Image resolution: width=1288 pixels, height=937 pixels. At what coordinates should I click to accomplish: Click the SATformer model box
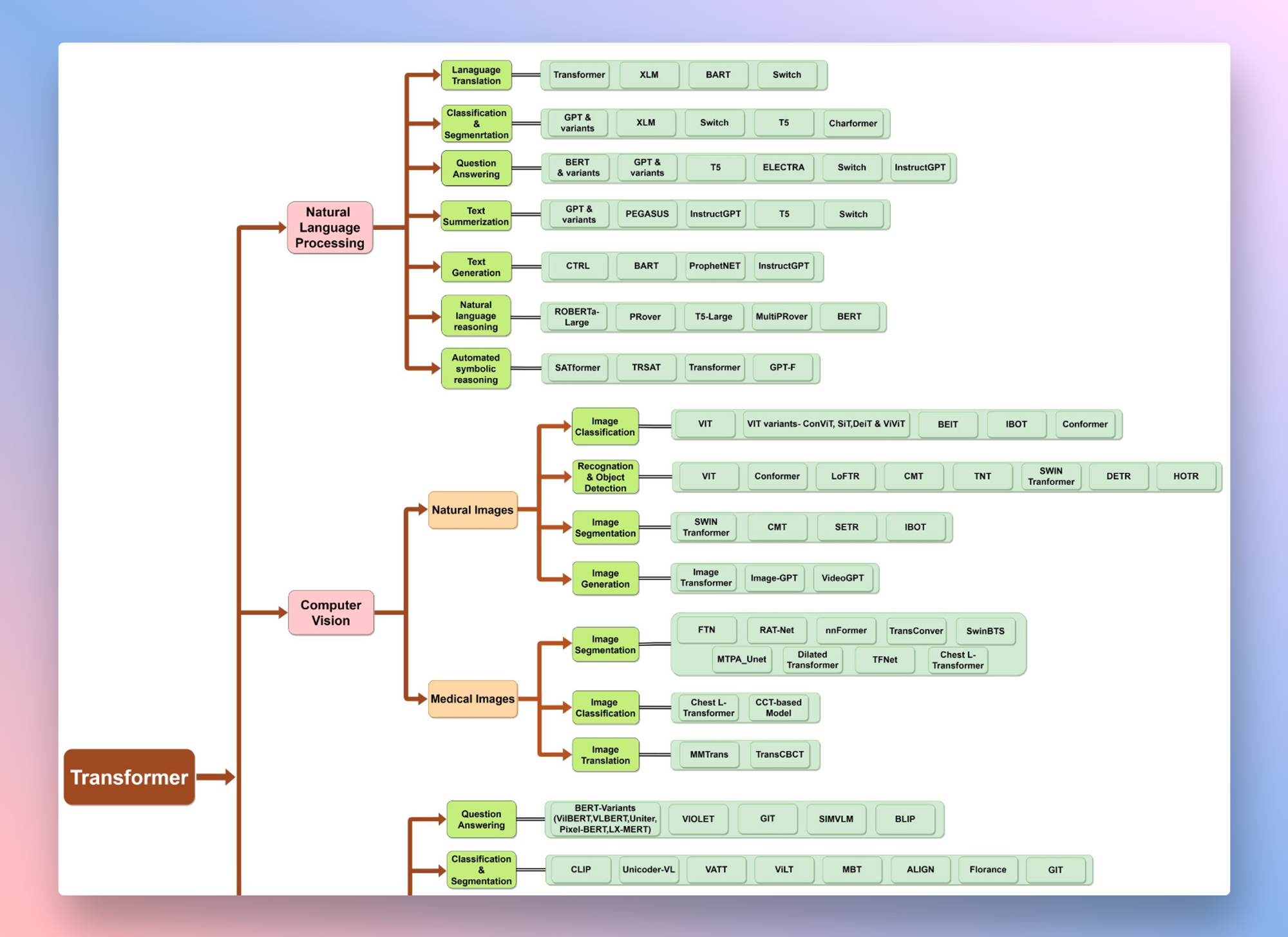point(578,368)
